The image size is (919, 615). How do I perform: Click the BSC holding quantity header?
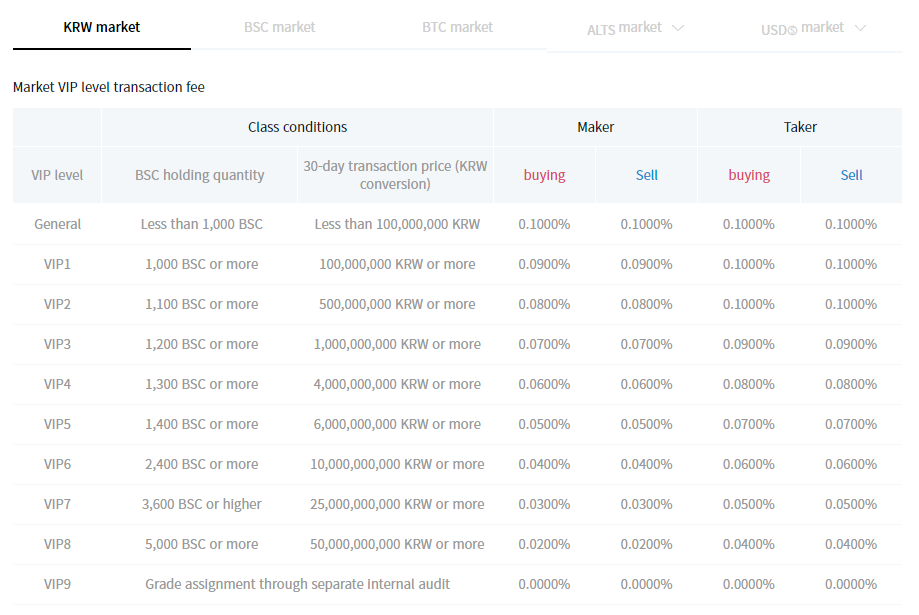pyautogui.click(x=199, y=175)
